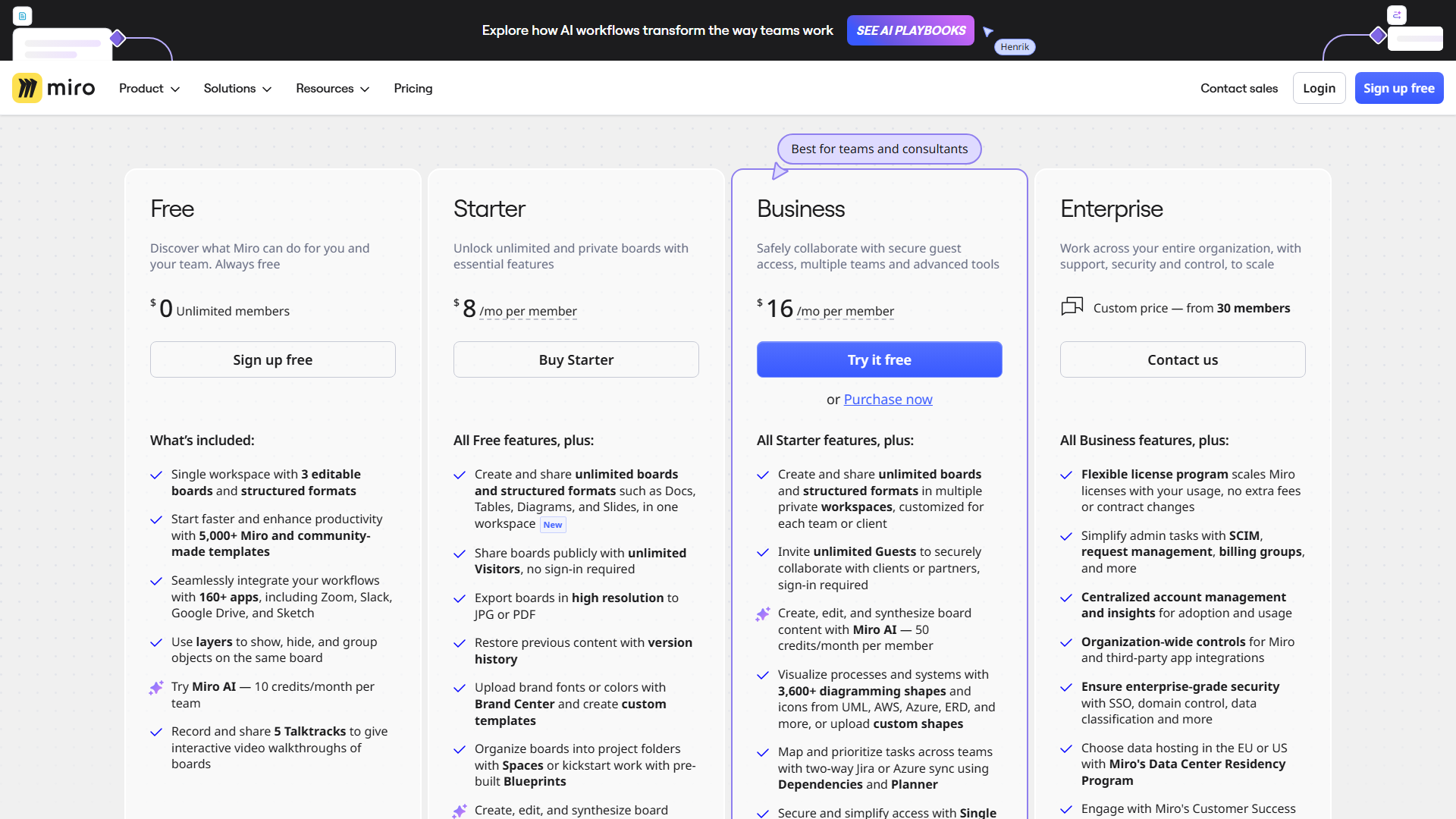Click the Try it free button for Business

[x=879, y=359]
